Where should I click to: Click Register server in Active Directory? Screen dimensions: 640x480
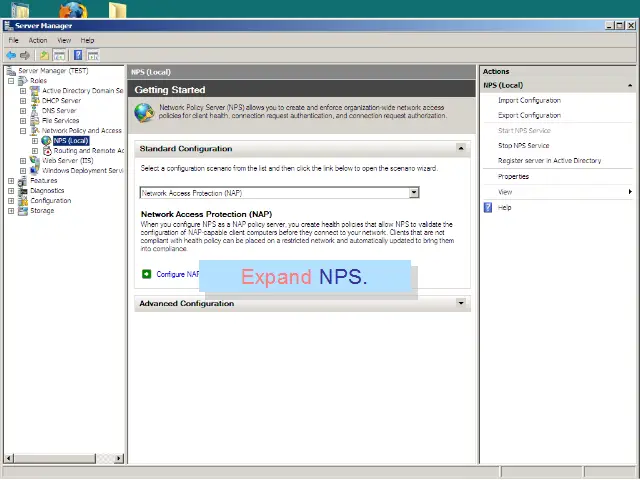(549, 160)
